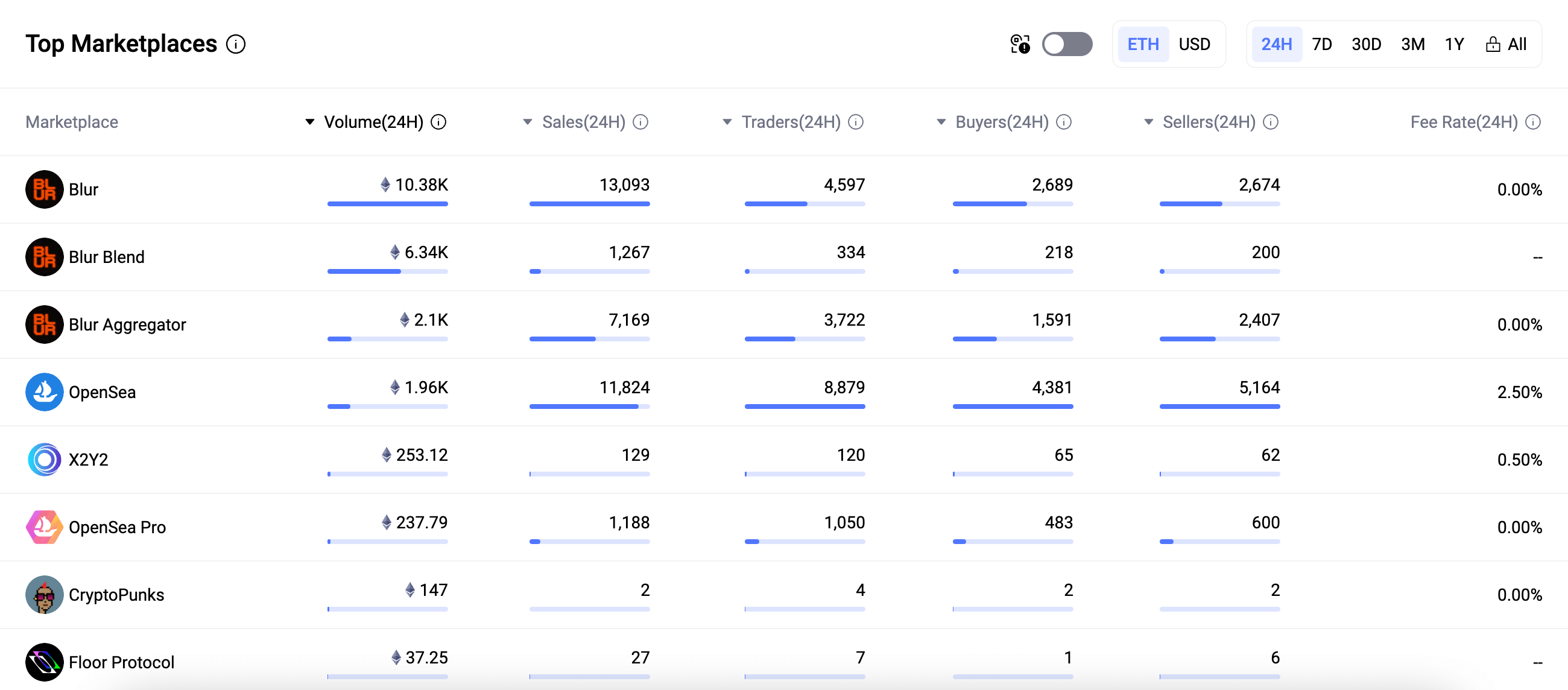Sort by Sellers(24H) arrow

point(1149,122)
